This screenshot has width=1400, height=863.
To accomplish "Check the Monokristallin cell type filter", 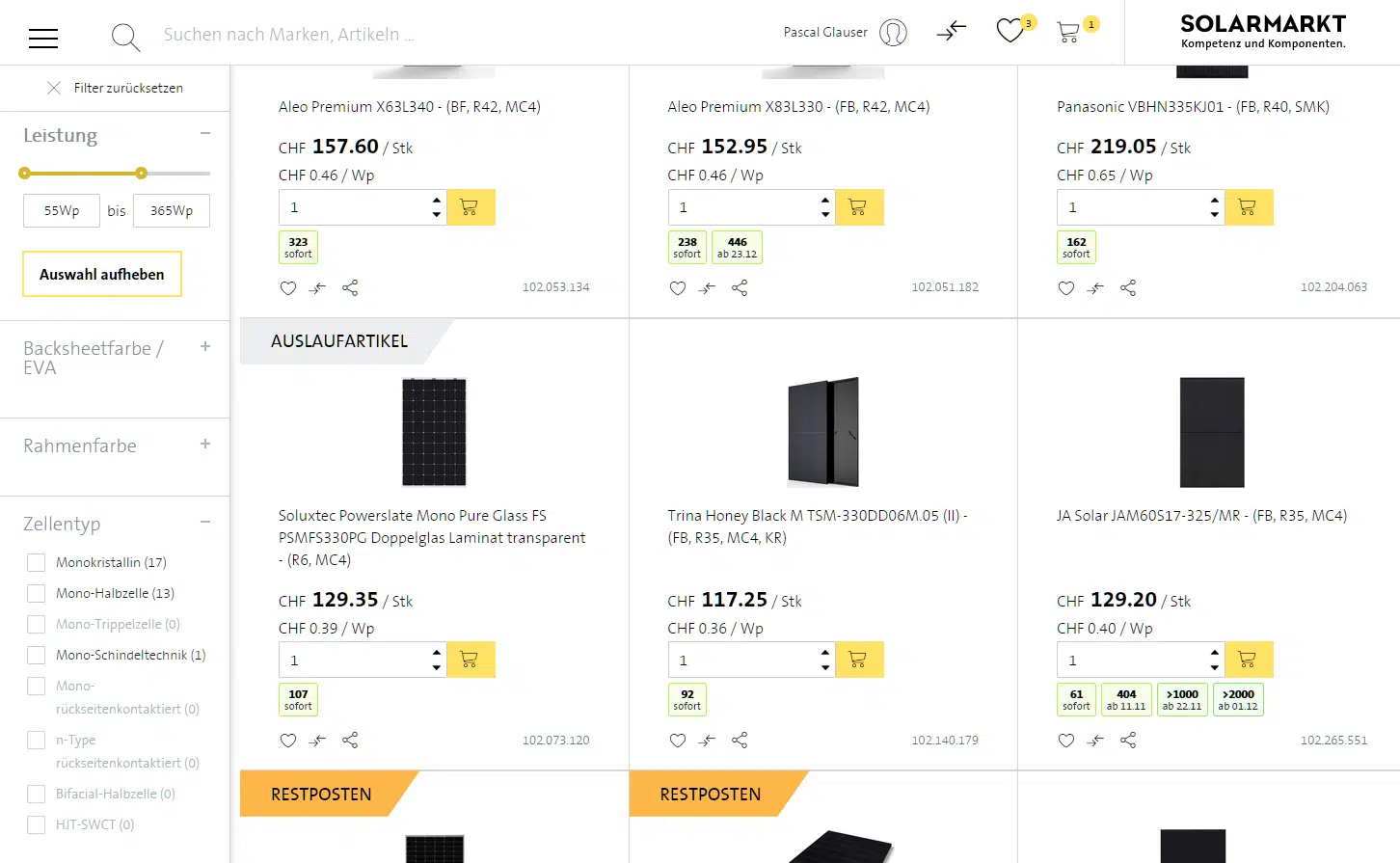I will 37,563.
